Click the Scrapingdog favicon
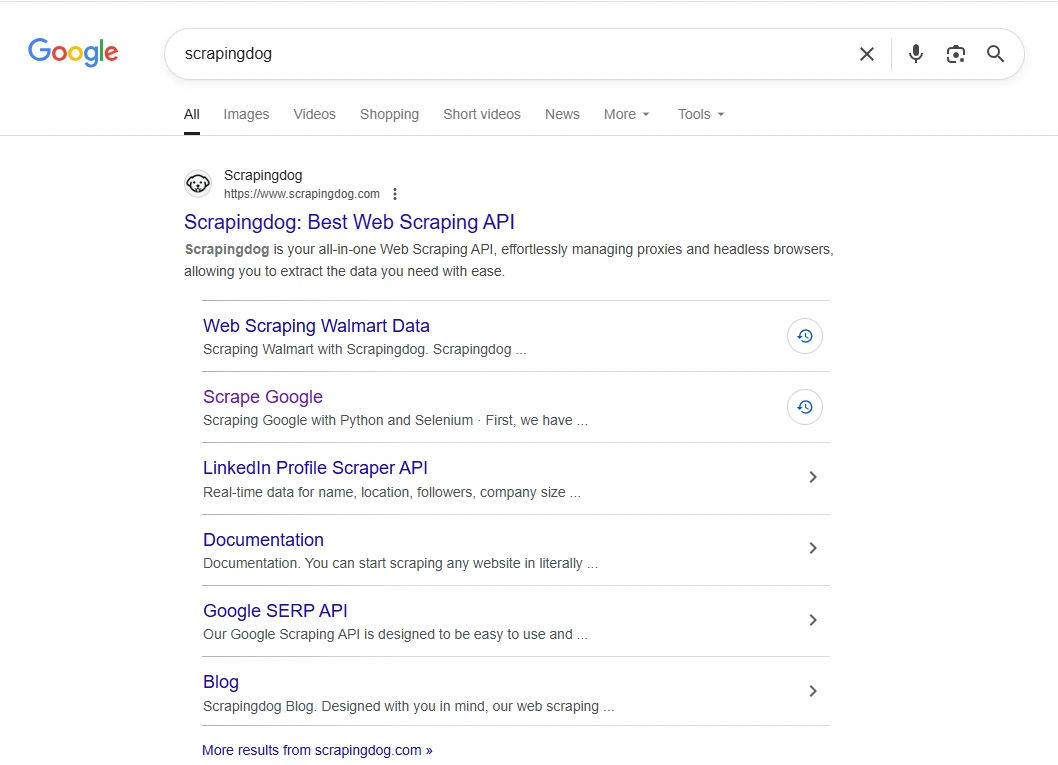Image resolution: width=1058 pixels, height=765 pixels. pos(198,184)
